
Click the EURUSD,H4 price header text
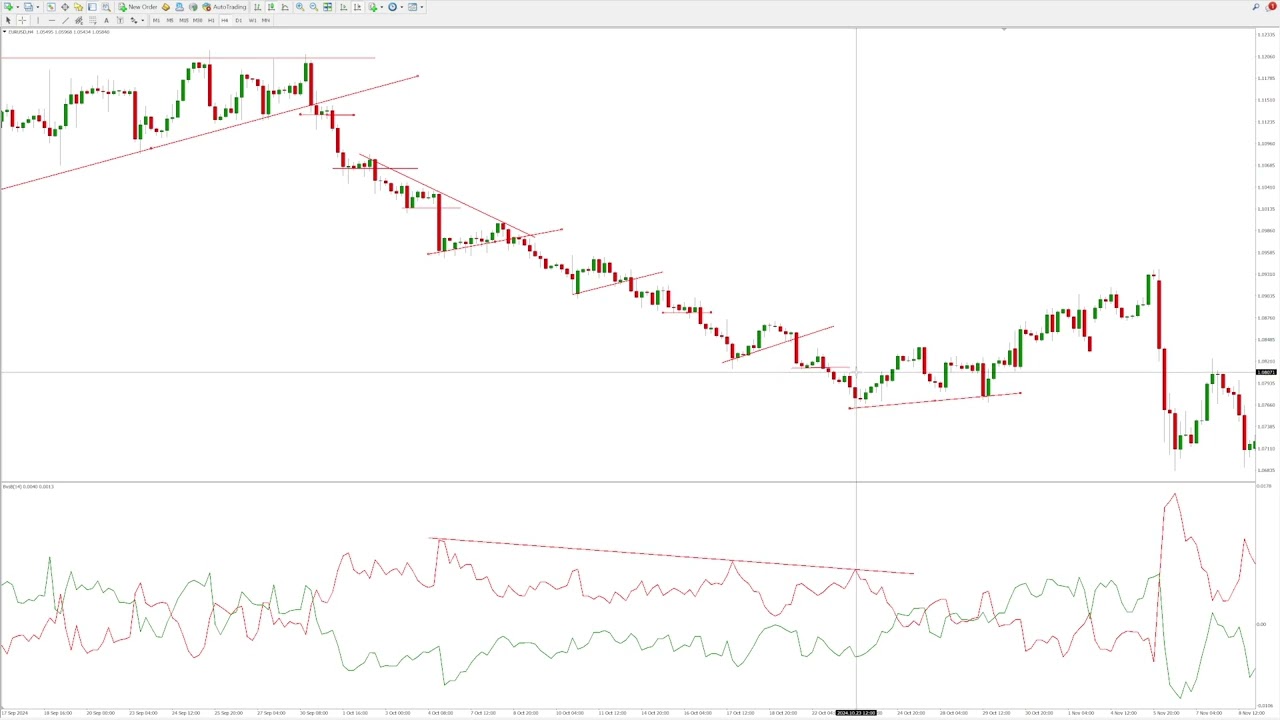tap(59, 32)
